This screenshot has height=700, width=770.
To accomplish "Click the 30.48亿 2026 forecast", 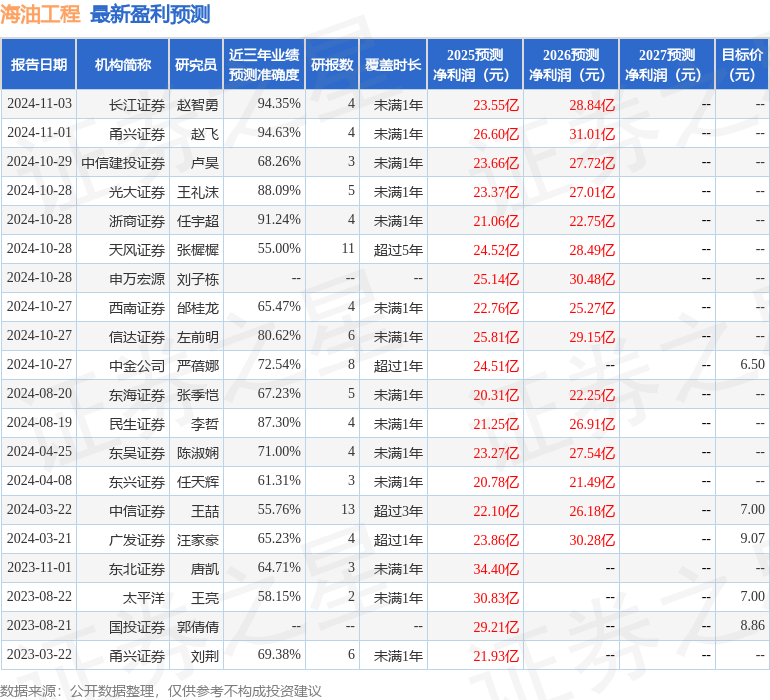I will tap(592, 279).
